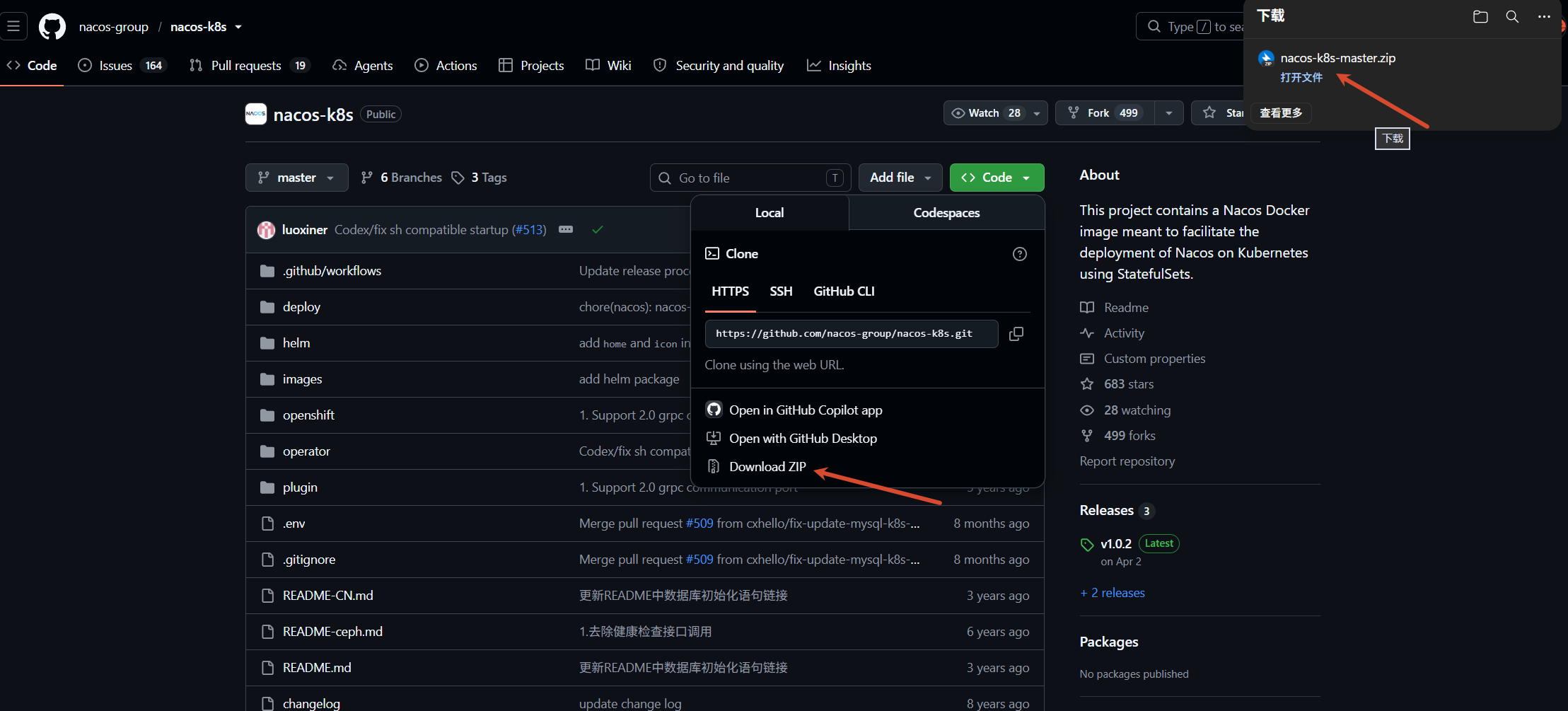Click the .github/workflows folder icon
This screenshot has width=1568, height=711.
267,271
